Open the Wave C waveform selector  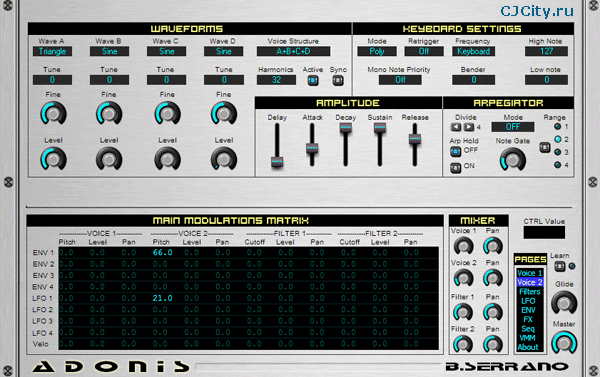[166, 51]
